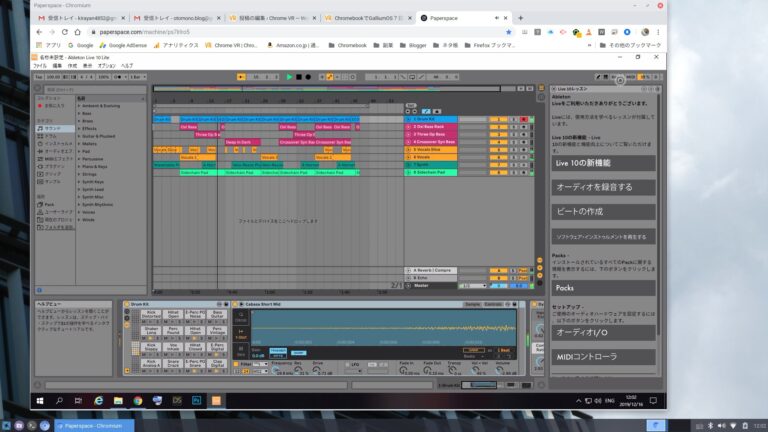Open File Explorer from the Windows taskbar

point(118,401)
